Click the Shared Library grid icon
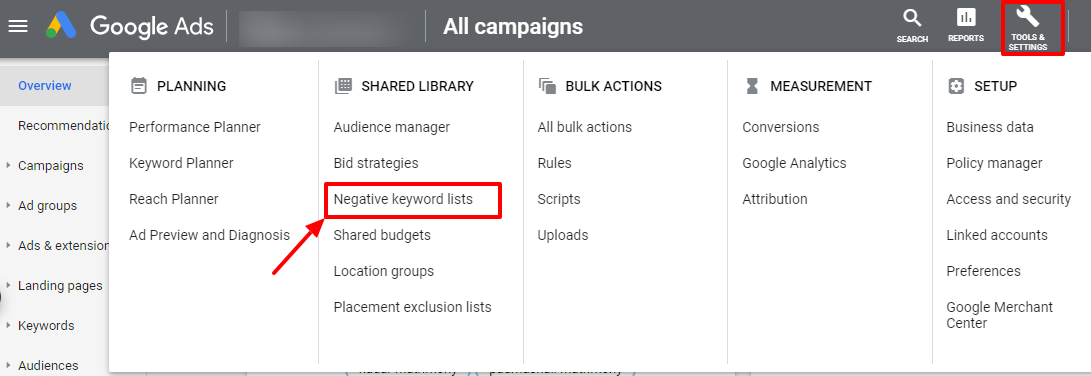The height and width of the screenshot is (376, 1091). pos(343,86)
